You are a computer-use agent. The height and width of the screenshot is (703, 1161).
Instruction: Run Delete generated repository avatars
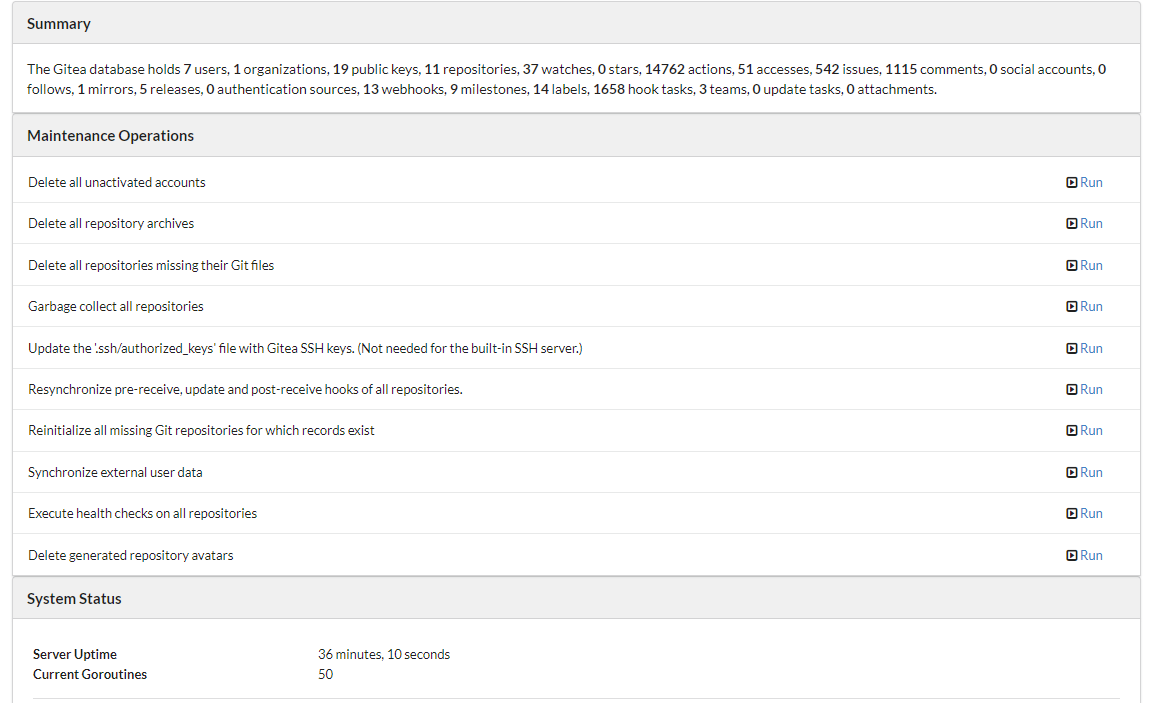[x=1091, y=556]
